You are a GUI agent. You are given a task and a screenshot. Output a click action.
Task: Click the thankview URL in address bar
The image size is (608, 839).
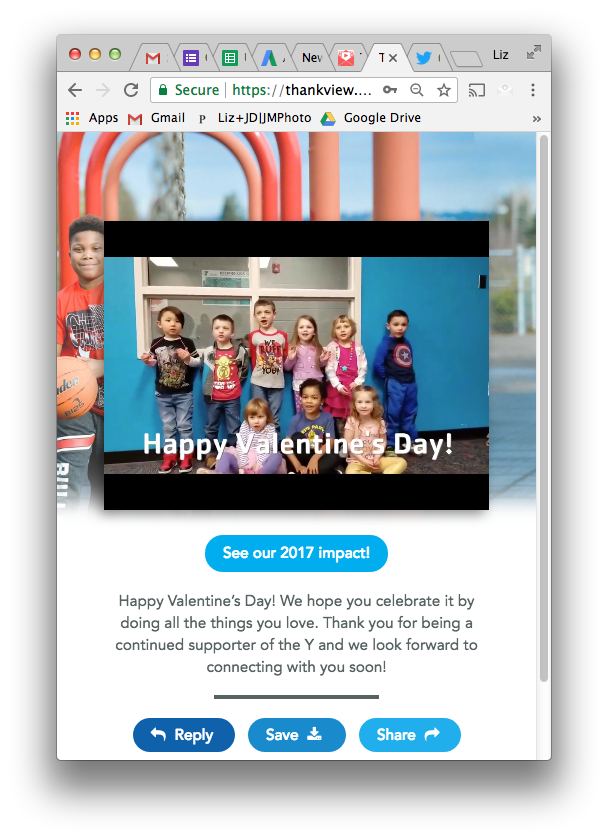[x=302, y=90]
